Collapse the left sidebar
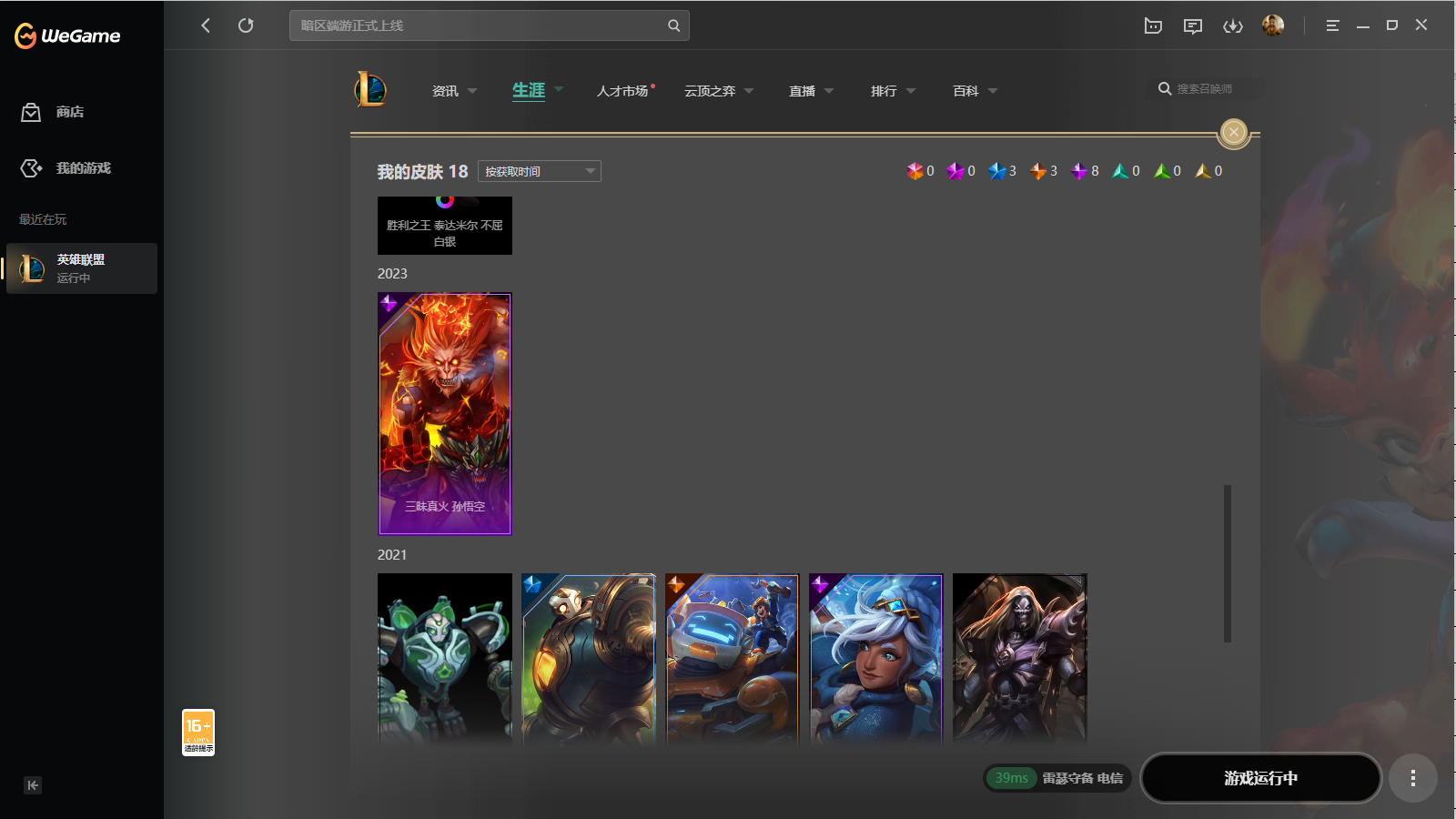Image resolution: width=1456 pixels, height=819 pixels. click(x=33, y=785)
